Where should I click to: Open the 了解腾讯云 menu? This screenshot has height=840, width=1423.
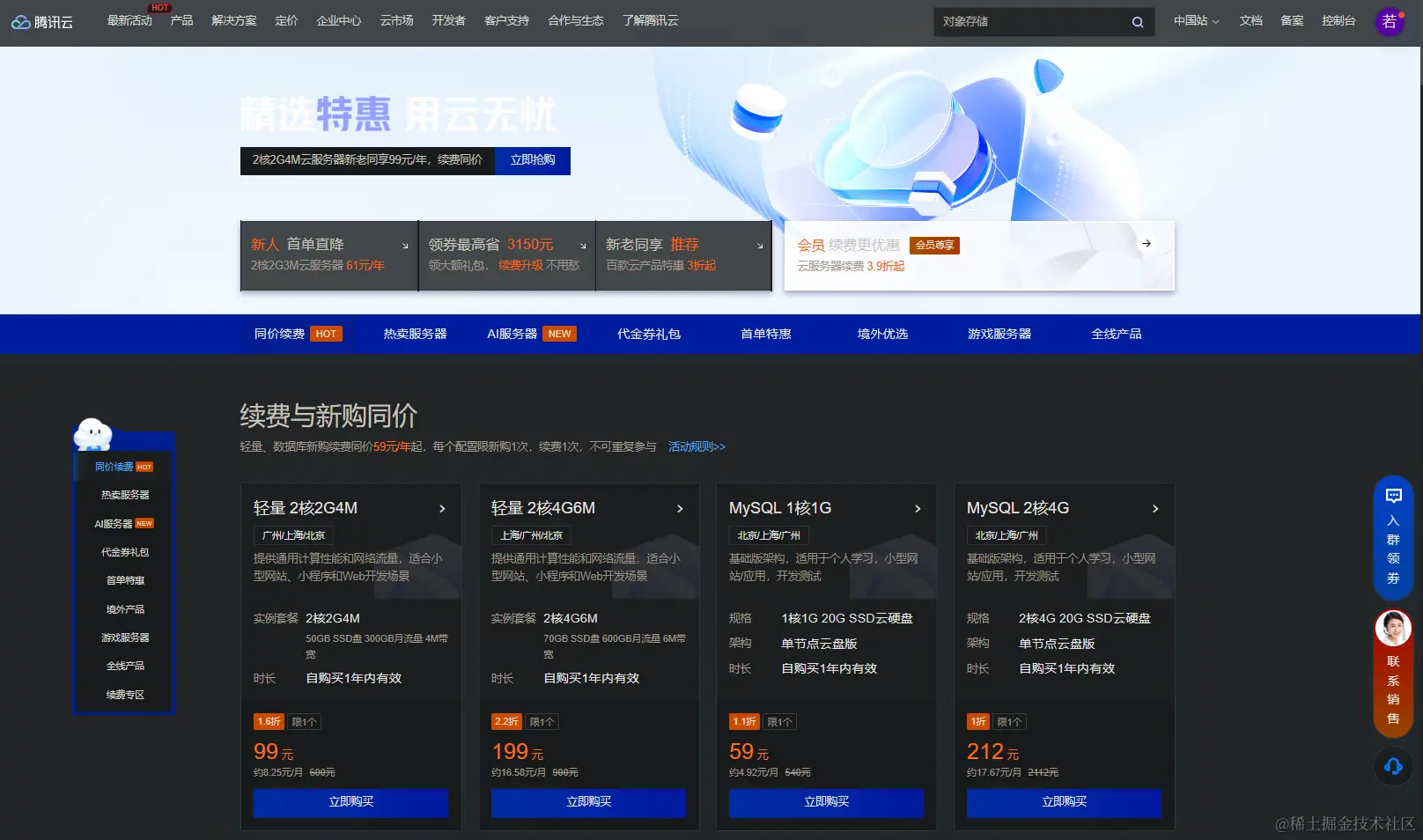pos(650,21)
